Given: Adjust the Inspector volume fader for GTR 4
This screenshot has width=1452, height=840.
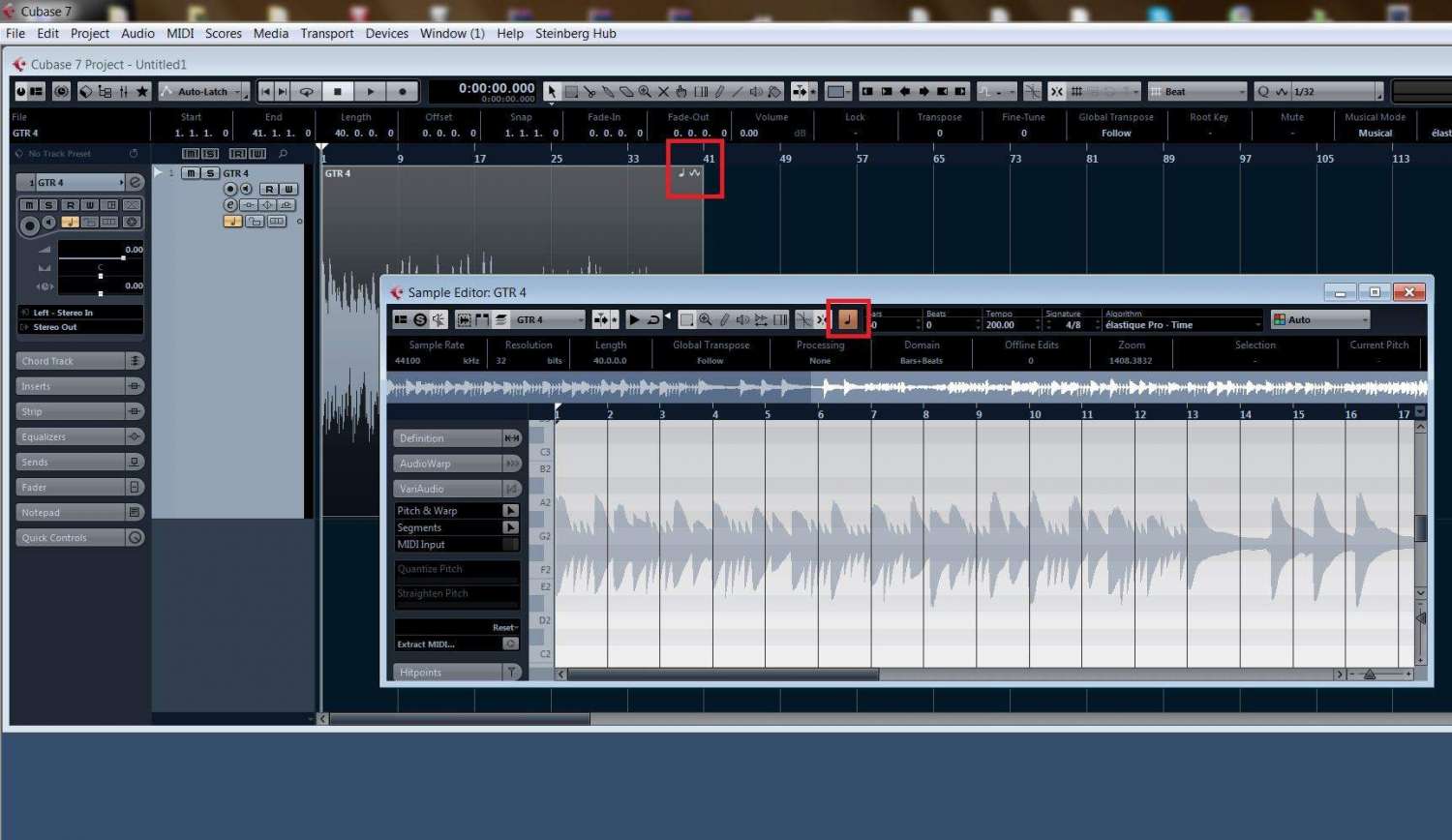Looking at the screenshot, I should [123, 257].
